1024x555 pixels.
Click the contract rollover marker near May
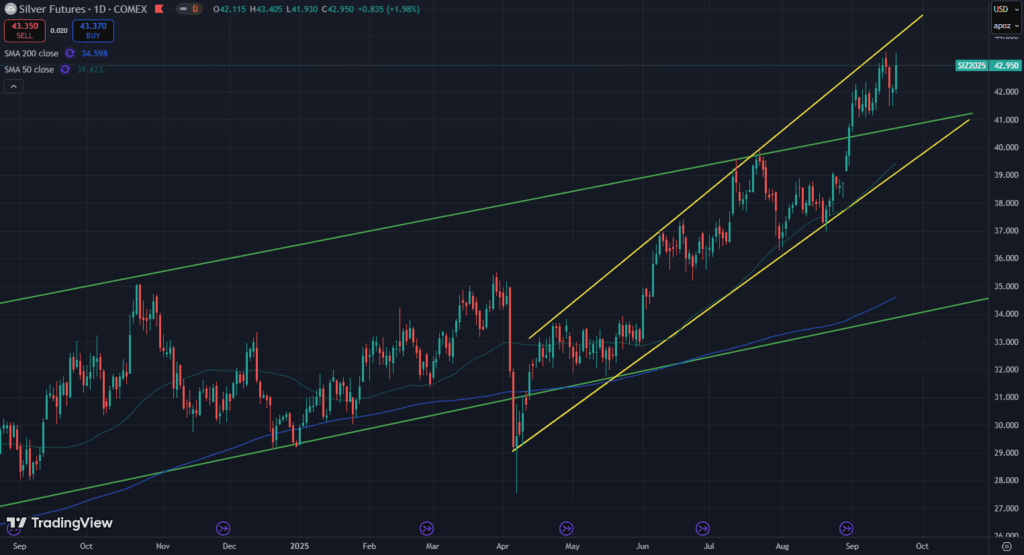click(566, 528)
